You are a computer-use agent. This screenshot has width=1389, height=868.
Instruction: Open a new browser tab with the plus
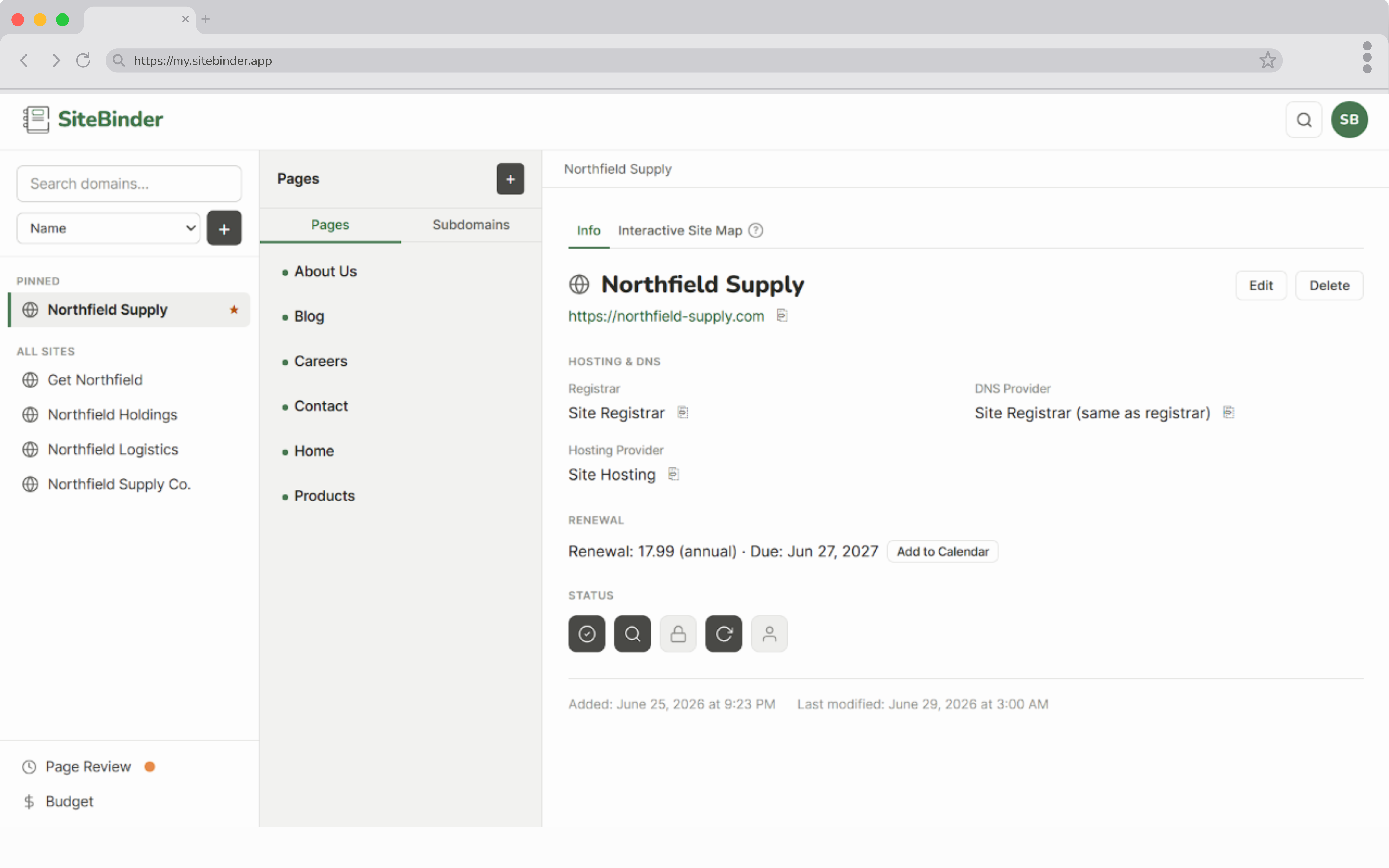point(206,19)
